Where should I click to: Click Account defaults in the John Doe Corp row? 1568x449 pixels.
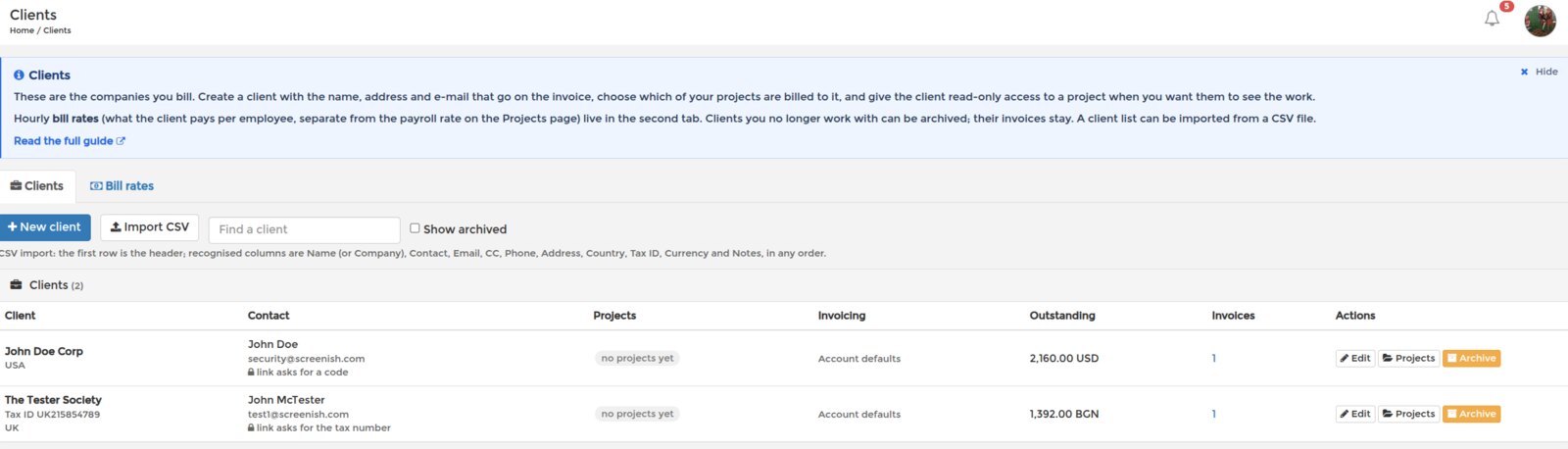coord(859,359)
